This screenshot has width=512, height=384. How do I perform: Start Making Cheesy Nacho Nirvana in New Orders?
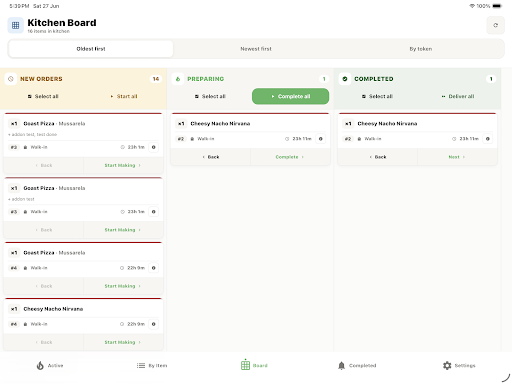(x=123, y=342)
